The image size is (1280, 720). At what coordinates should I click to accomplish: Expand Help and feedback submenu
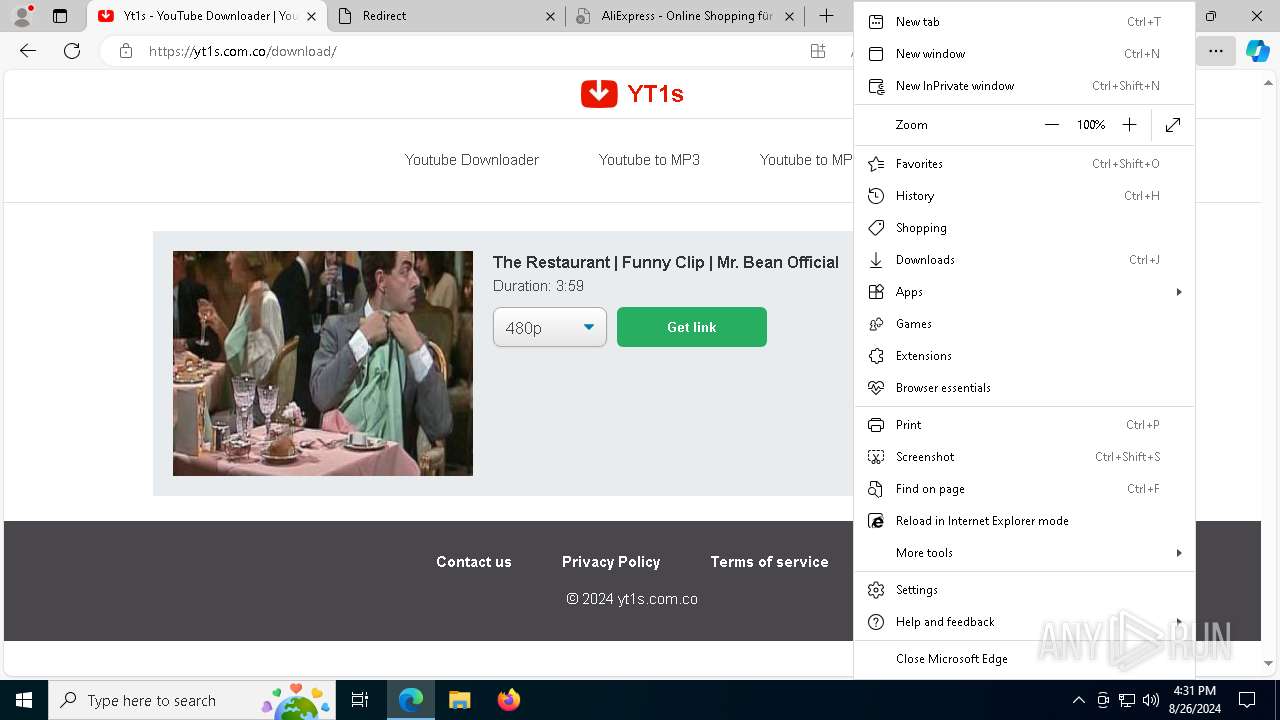pos(1024,622)
